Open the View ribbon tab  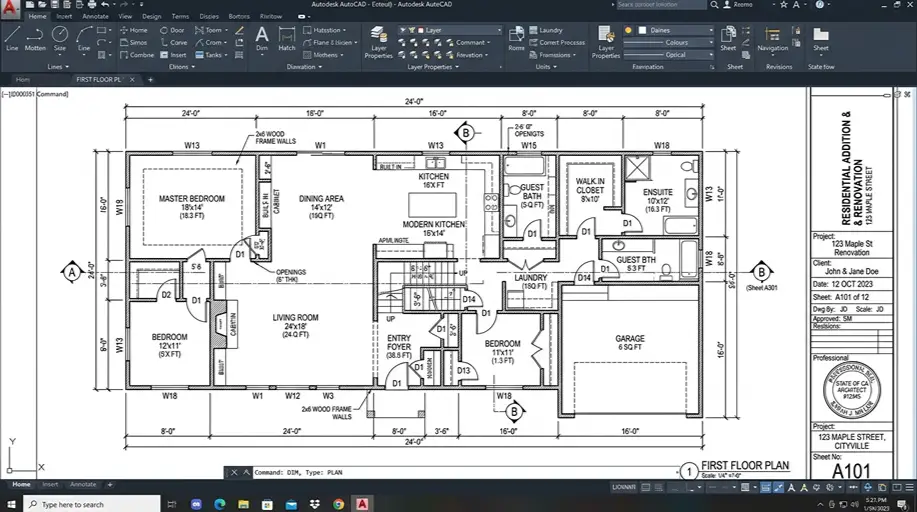[x=125, y=16]
